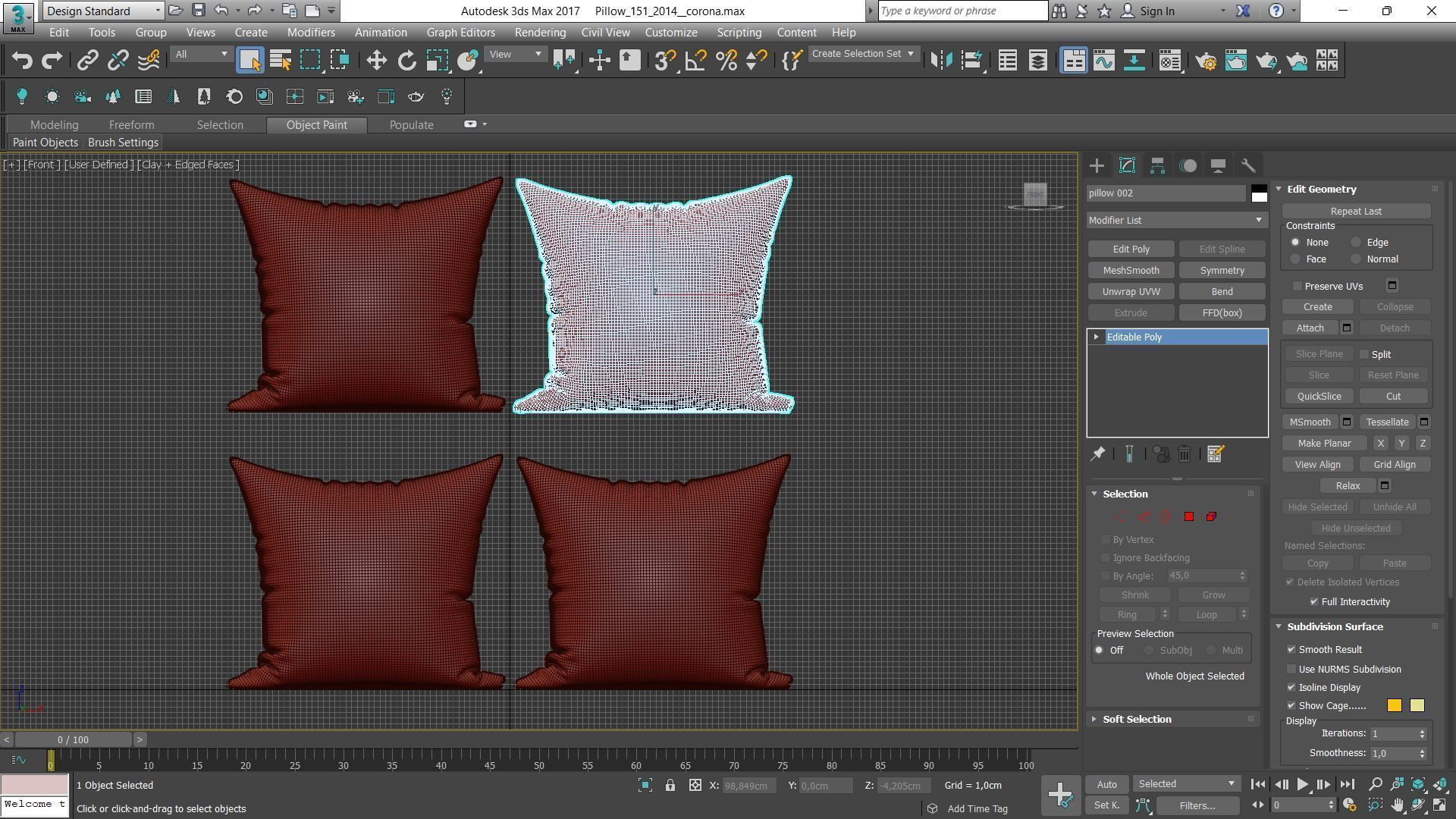The image size is (1456, 819).
Task: Open Select by Name list
Action: 281,61
